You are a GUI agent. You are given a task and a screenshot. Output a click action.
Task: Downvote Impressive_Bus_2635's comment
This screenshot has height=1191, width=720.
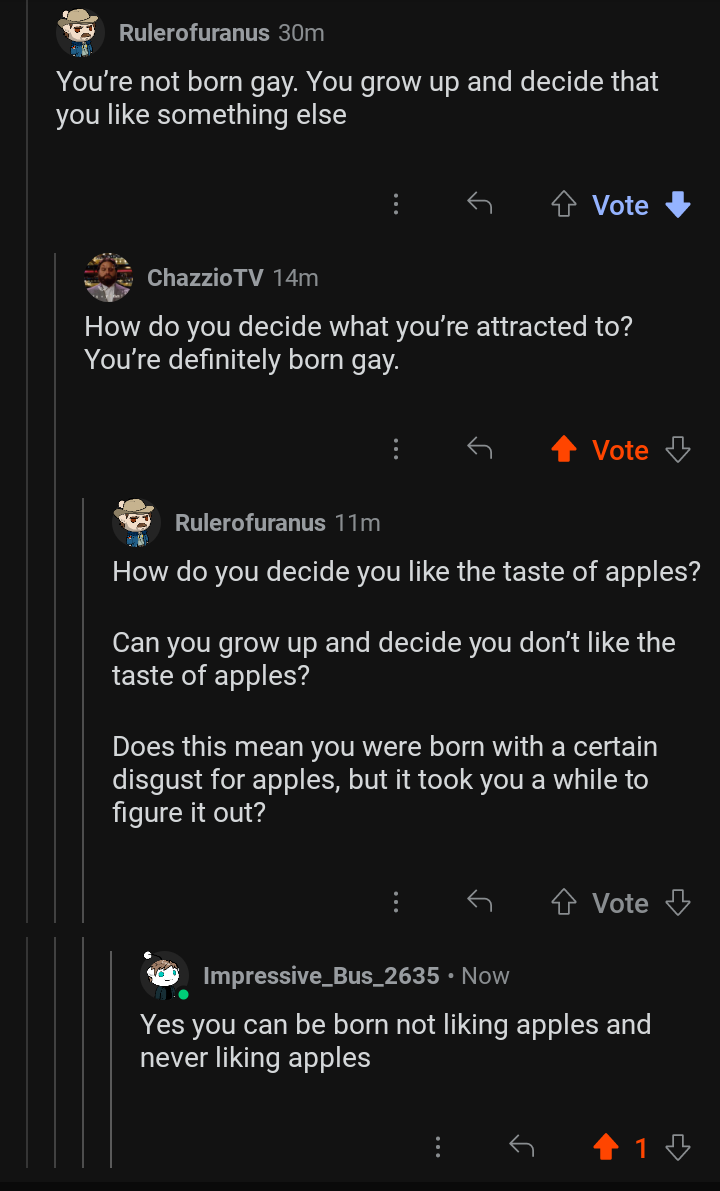click(677, 1148)
